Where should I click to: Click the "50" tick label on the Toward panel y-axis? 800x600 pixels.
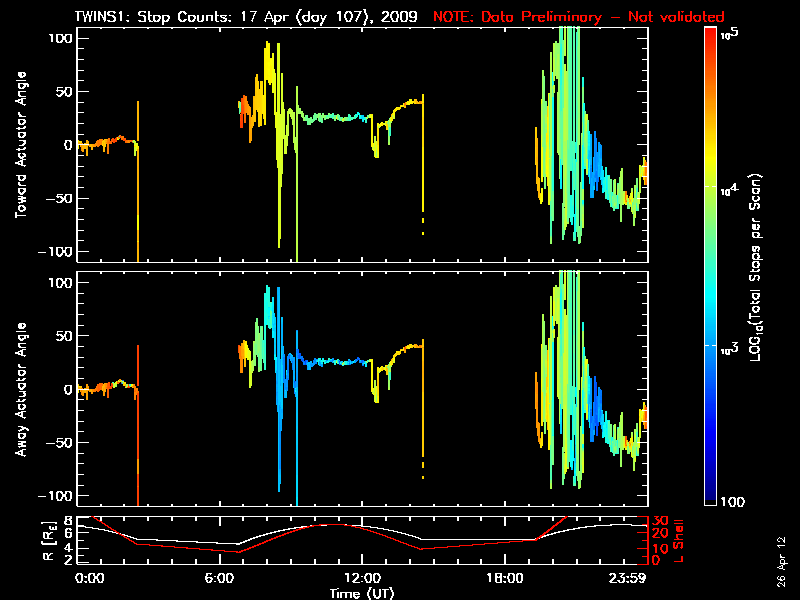click(x=65, y=91)
